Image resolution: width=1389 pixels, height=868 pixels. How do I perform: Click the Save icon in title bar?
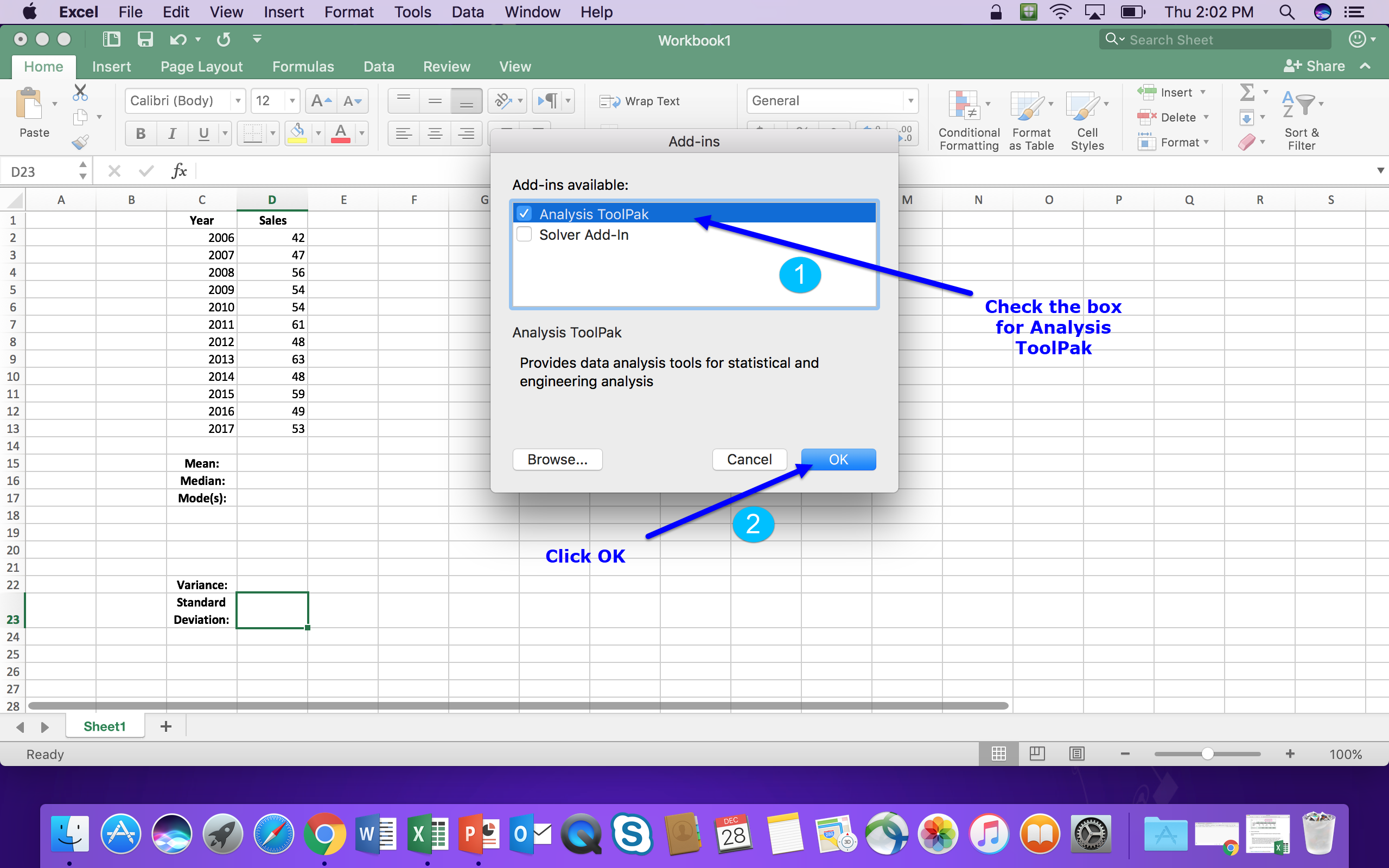click(145, 39)
